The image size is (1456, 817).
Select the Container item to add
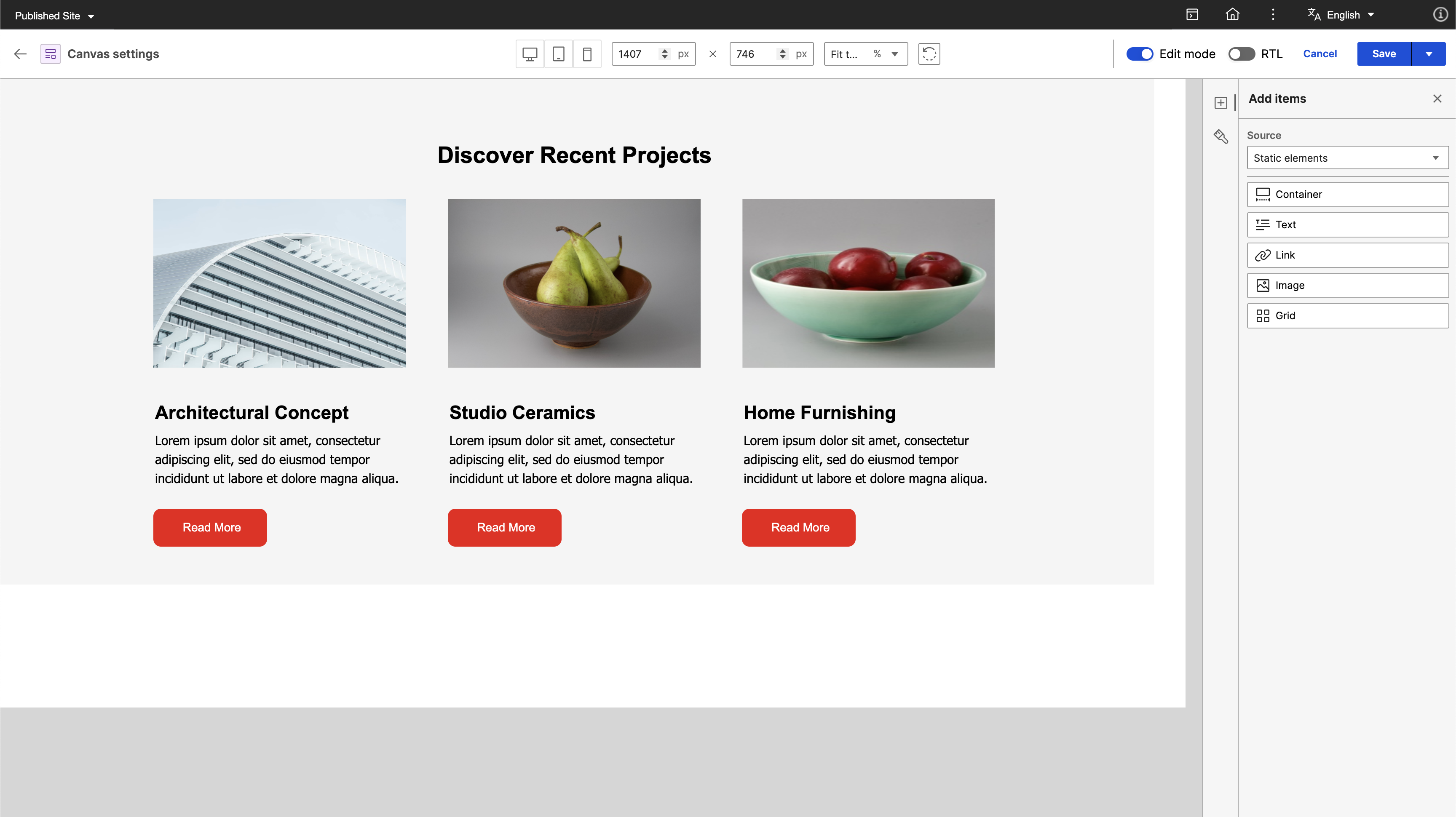click(x=1347, y=195)
